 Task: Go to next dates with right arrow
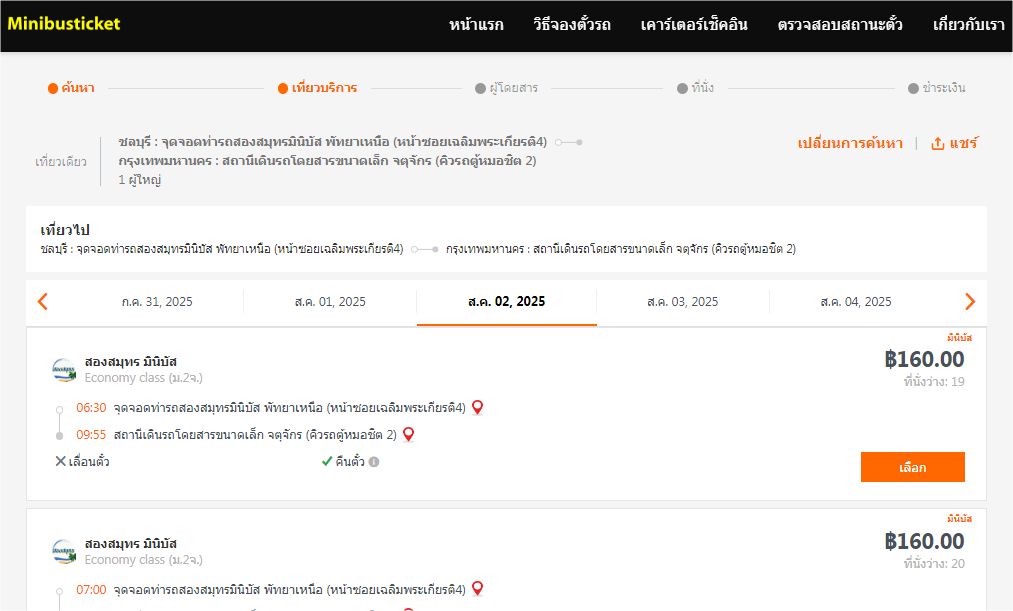[969, 301]
